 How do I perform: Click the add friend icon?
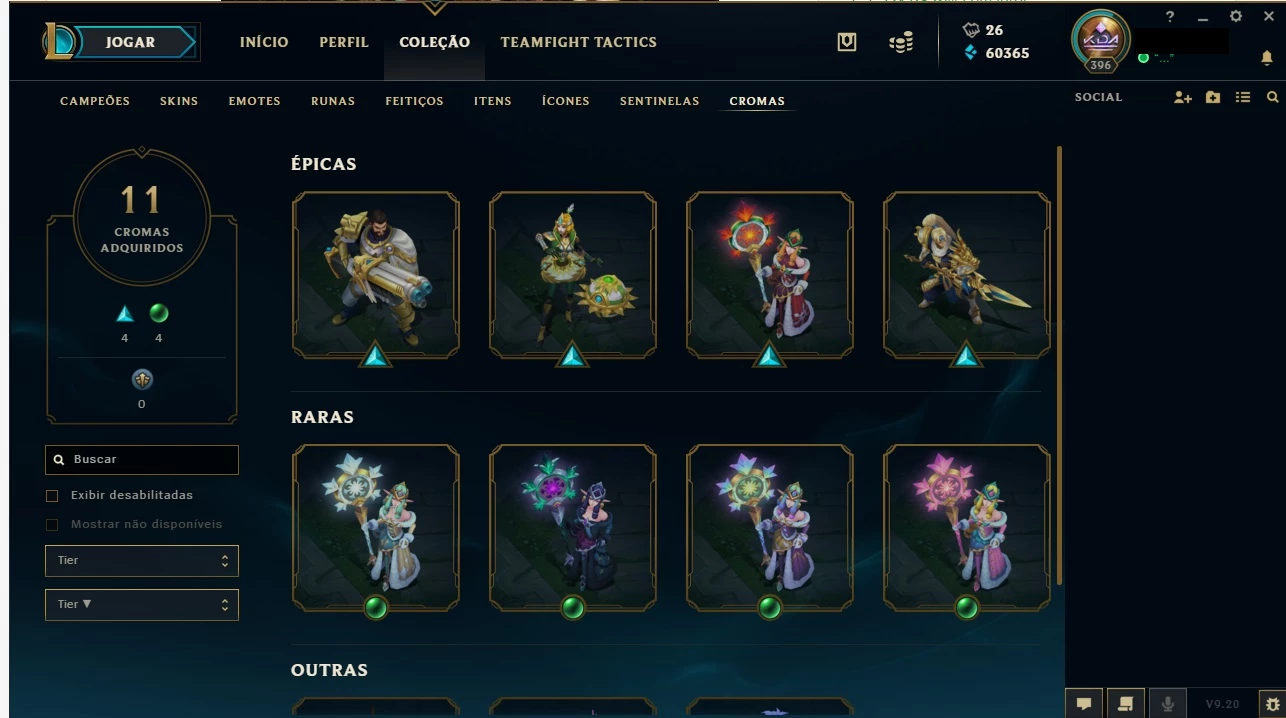1183,97
